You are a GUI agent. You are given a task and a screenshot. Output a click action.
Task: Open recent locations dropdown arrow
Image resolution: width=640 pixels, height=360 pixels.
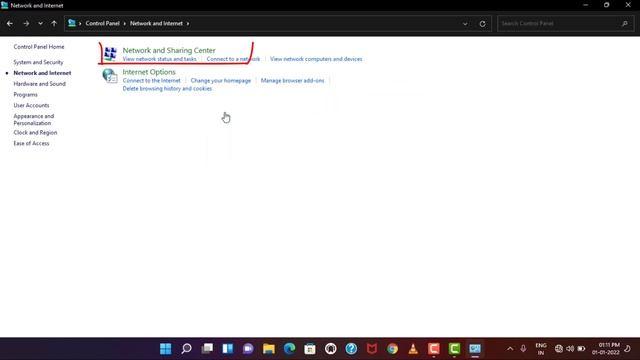click(40, 24)
